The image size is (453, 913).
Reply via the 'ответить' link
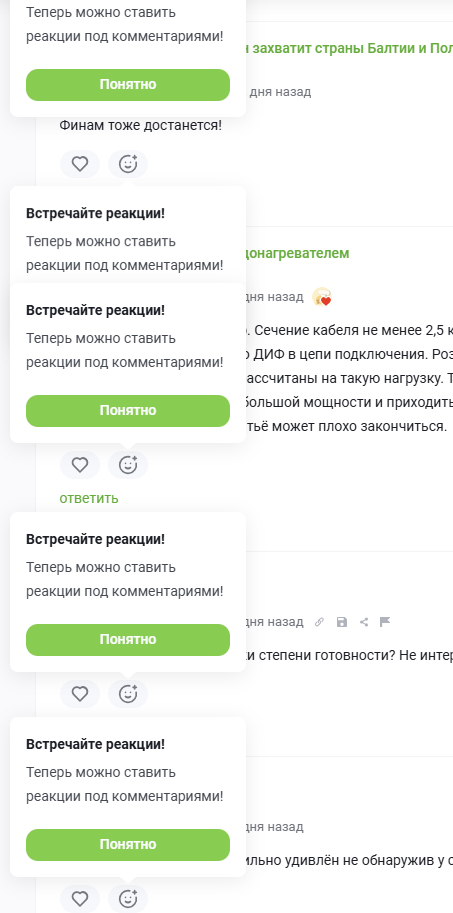tap(89, 498)
